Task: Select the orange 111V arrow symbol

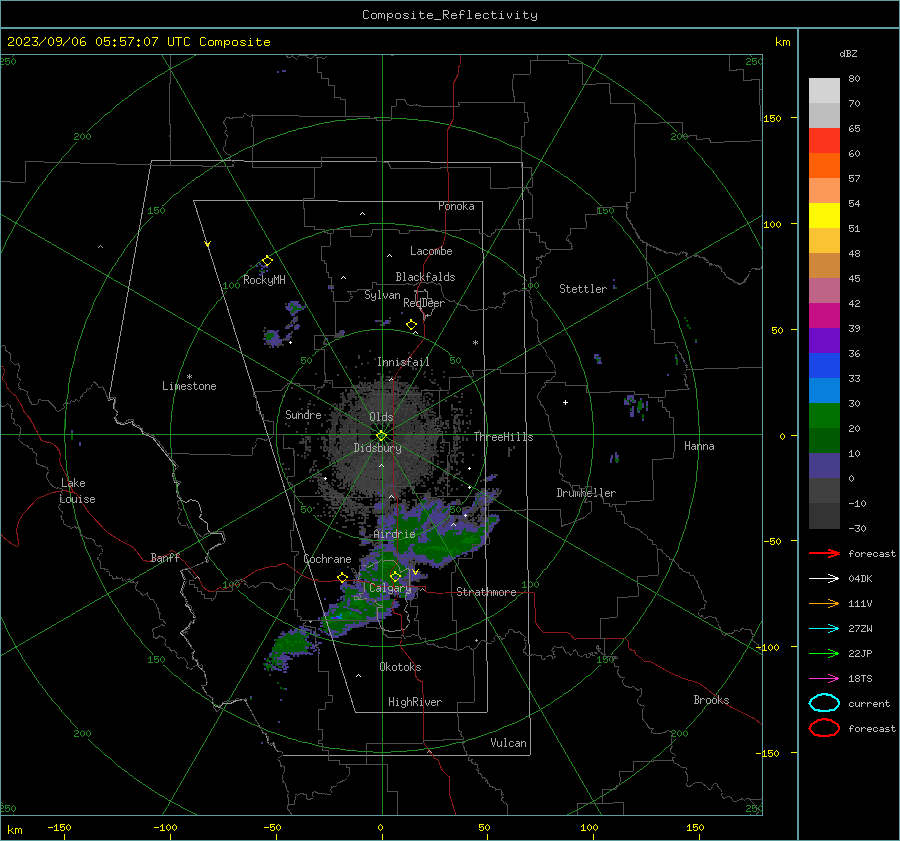Action: (x=824, y=603)
